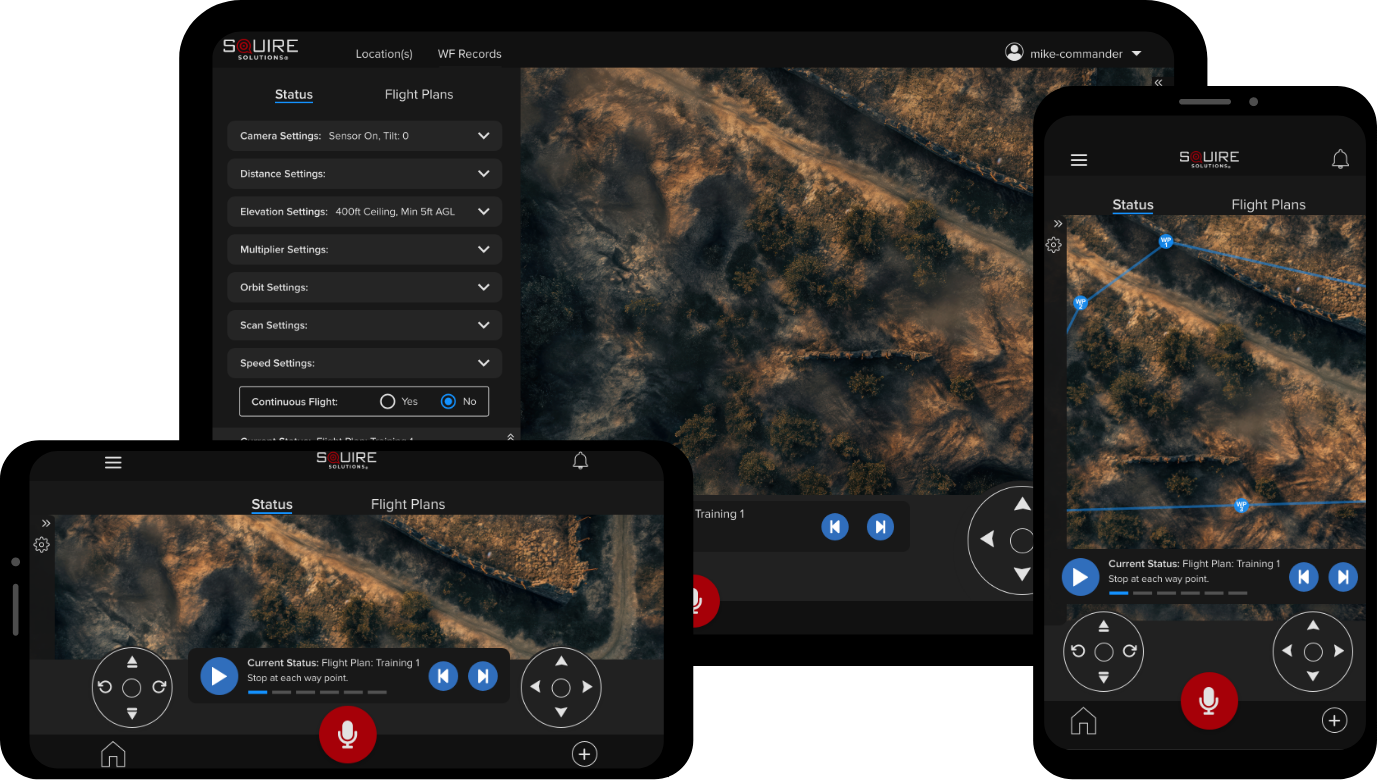The height and width of the screenshot is (780, 1377).
Task: Tap red microphone button on landscape phone
Action: [348, 735]
